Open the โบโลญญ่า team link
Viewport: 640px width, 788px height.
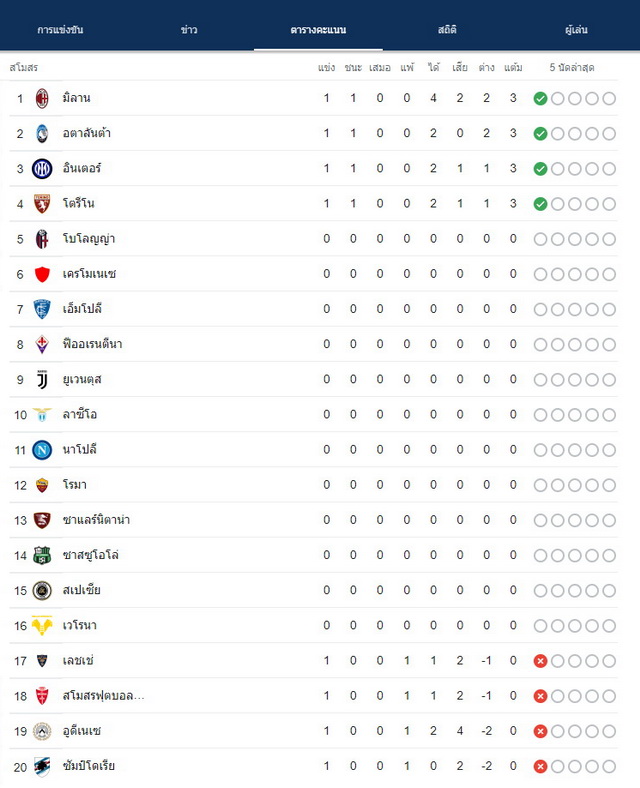(x=89, y=238)
